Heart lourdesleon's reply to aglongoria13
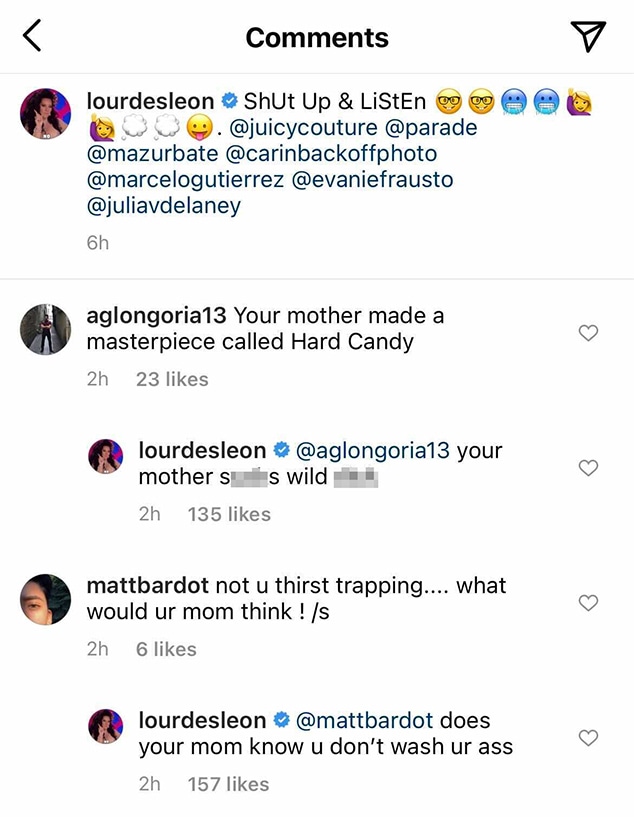This screenshot has width=634, height=817. point(587,467)
